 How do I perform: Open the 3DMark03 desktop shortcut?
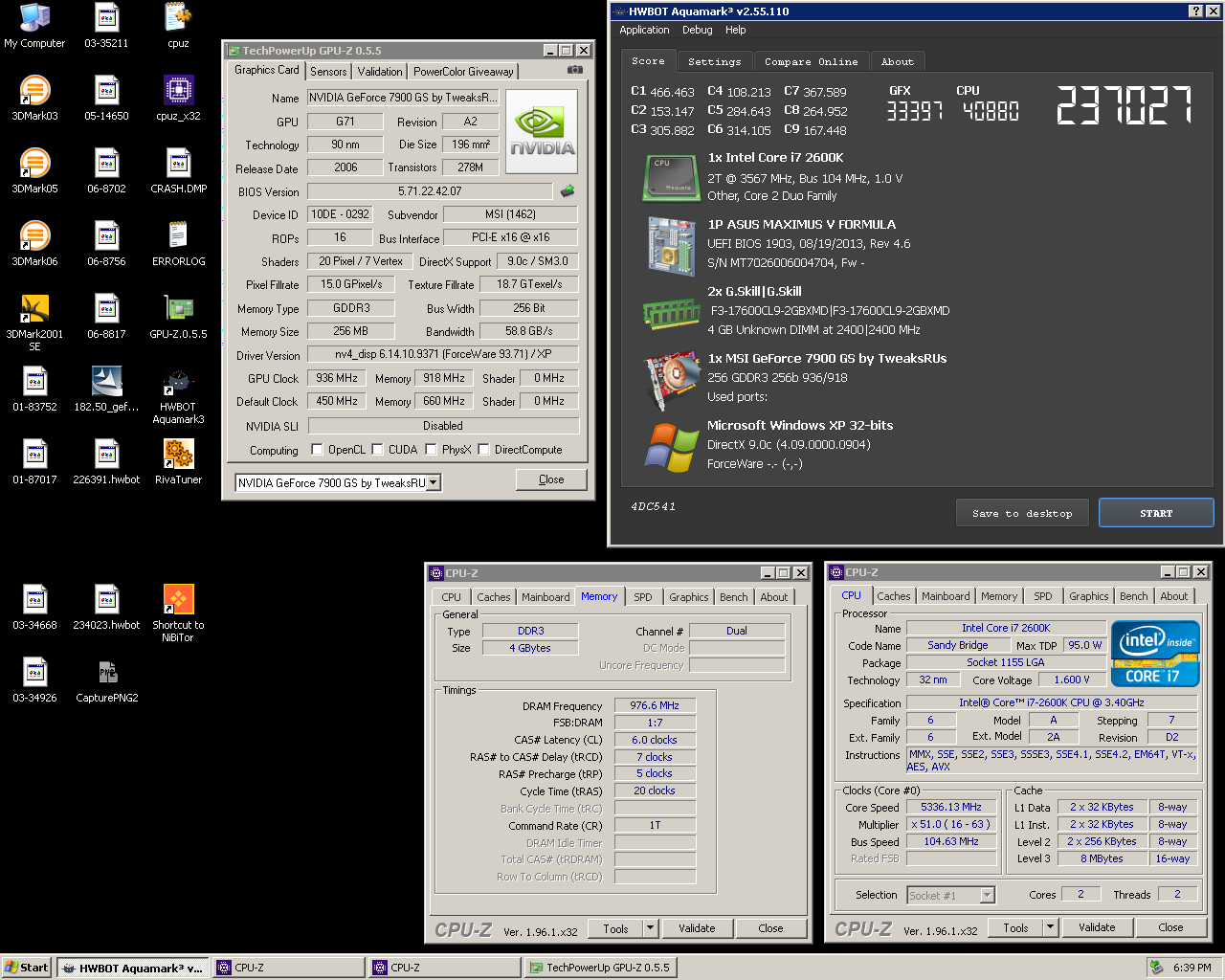[34, 98]
